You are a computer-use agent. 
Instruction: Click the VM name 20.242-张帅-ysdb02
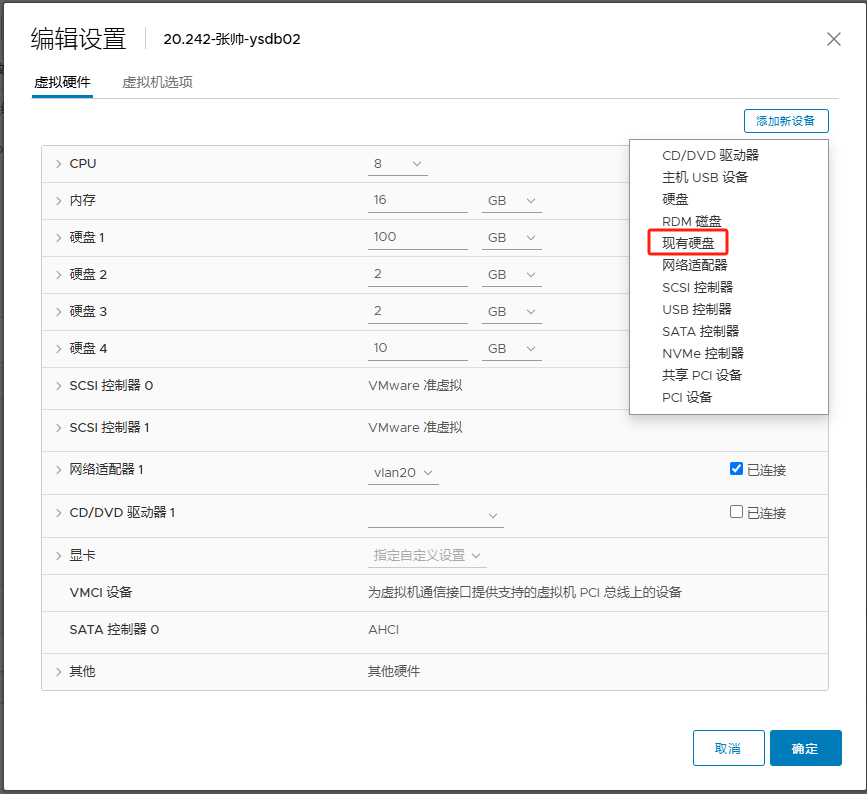232,39
